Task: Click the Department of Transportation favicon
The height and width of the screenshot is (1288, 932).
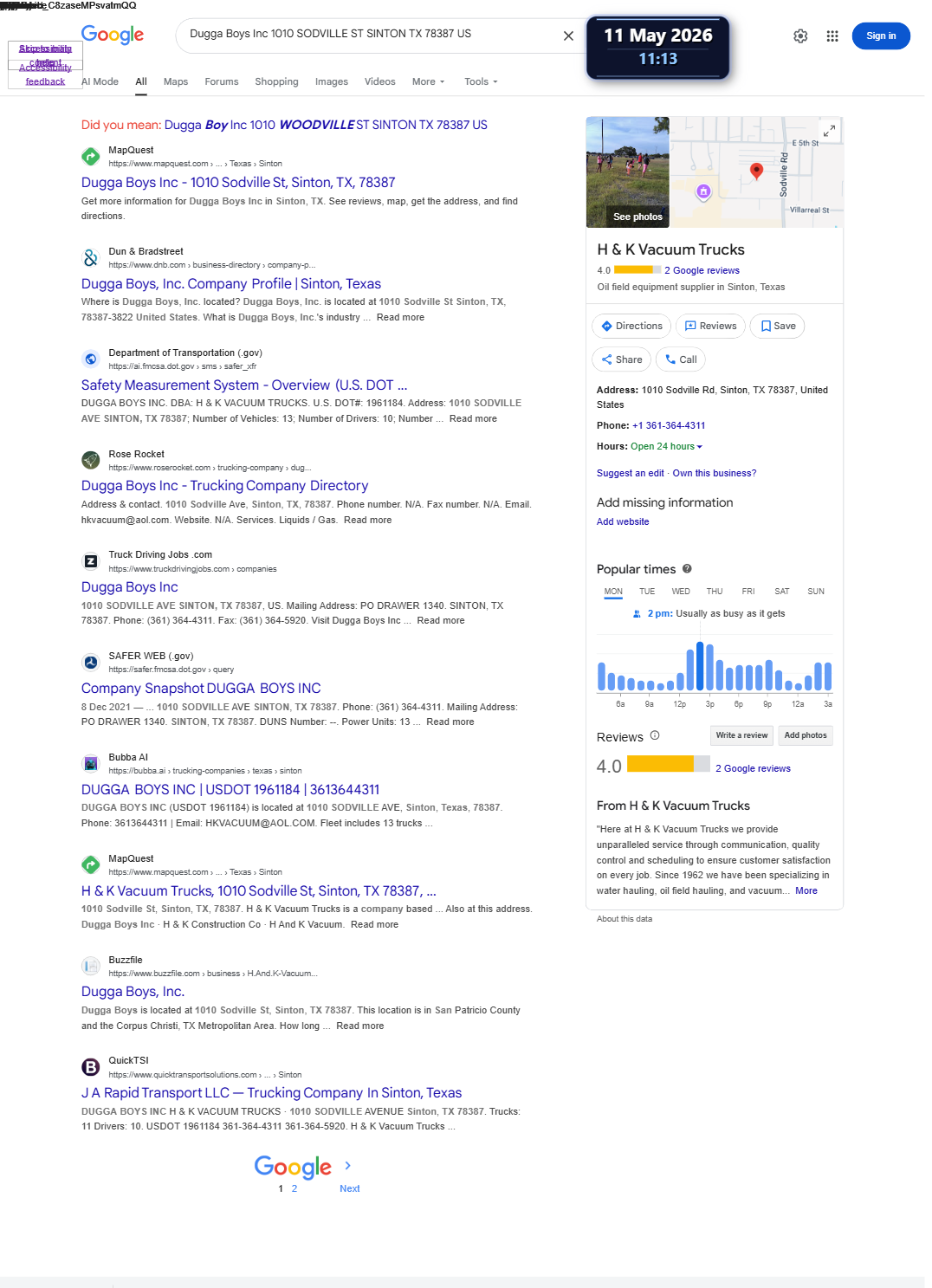Action: point(91,359)
